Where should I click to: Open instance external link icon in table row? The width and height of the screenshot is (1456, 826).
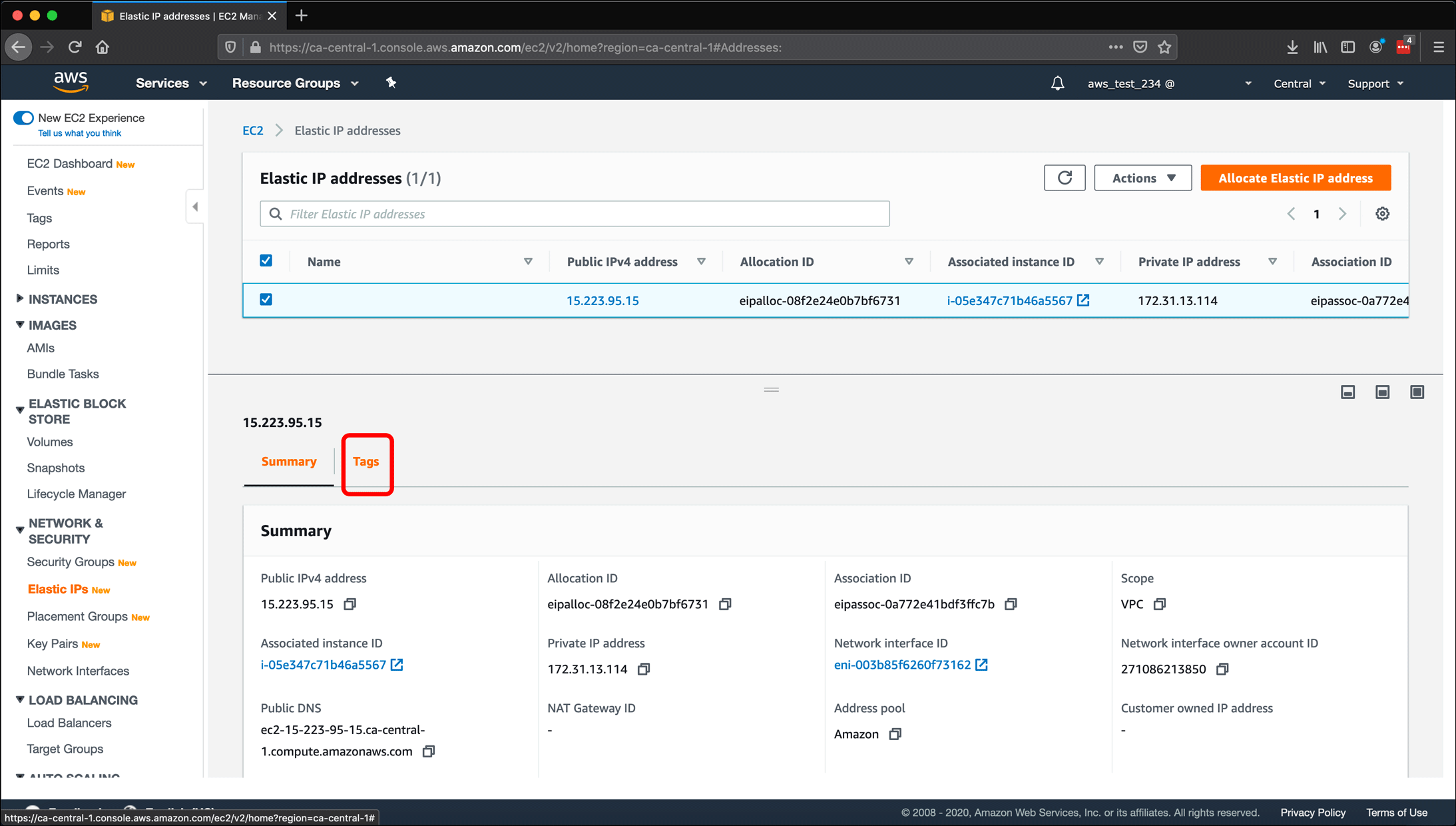(x=1084, y=300)
